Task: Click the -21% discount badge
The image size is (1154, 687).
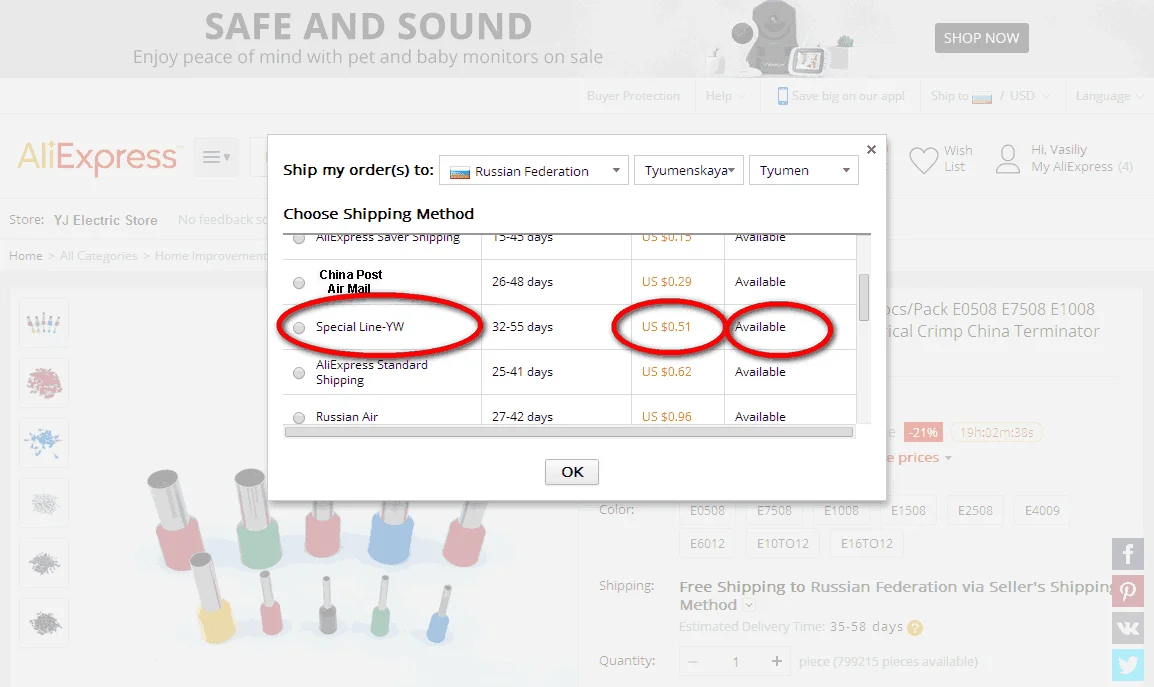Action: [923, 432]
